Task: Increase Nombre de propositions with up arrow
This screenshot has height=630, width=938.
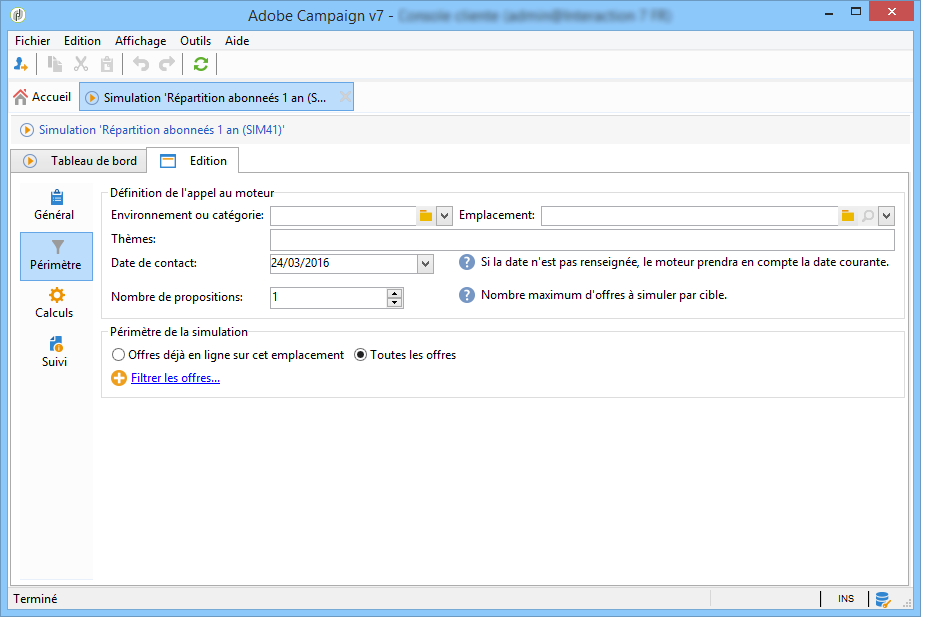Action: (394, 293)
